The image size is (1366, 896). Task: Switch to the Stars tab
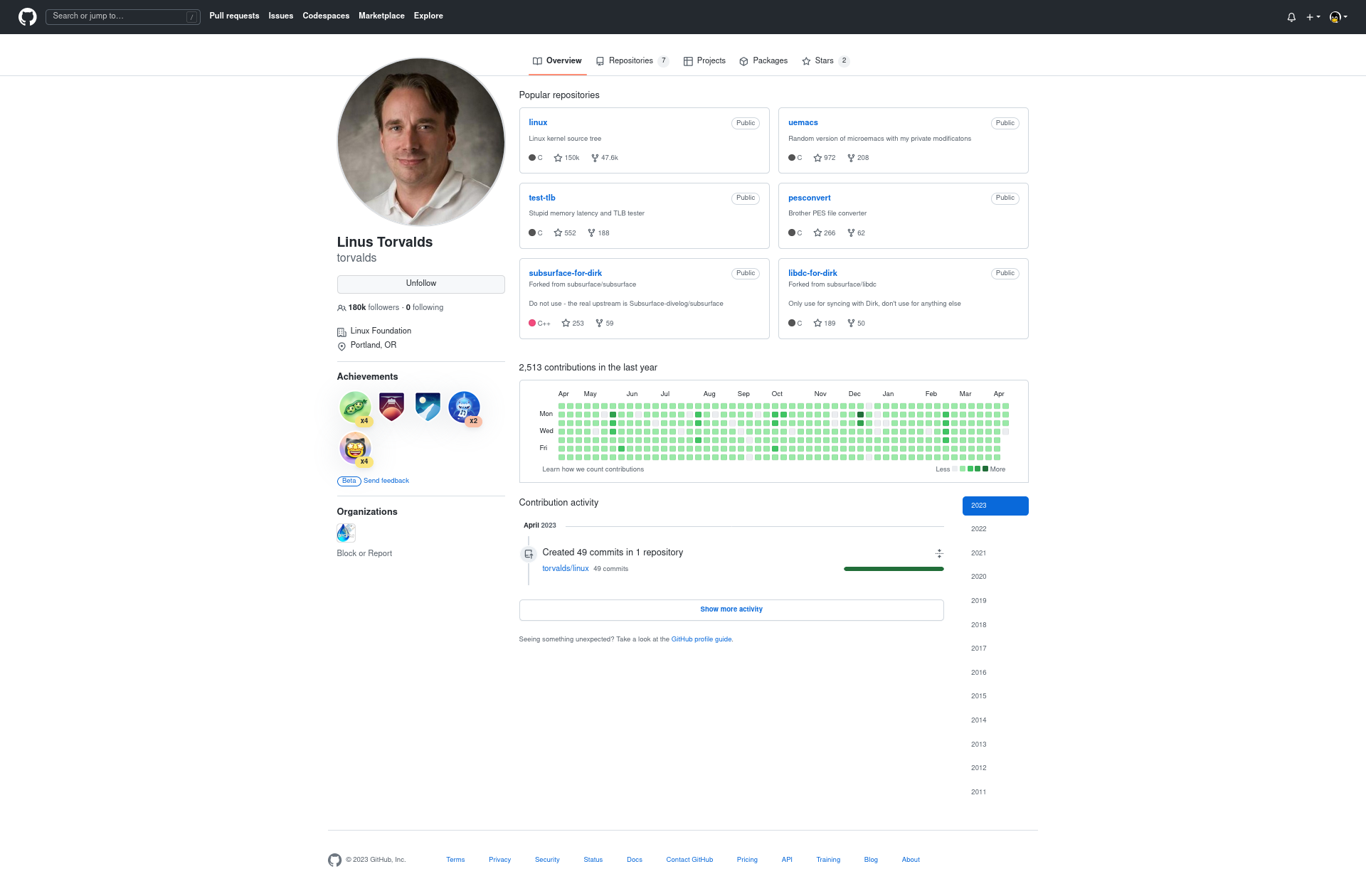click(825, 61)
